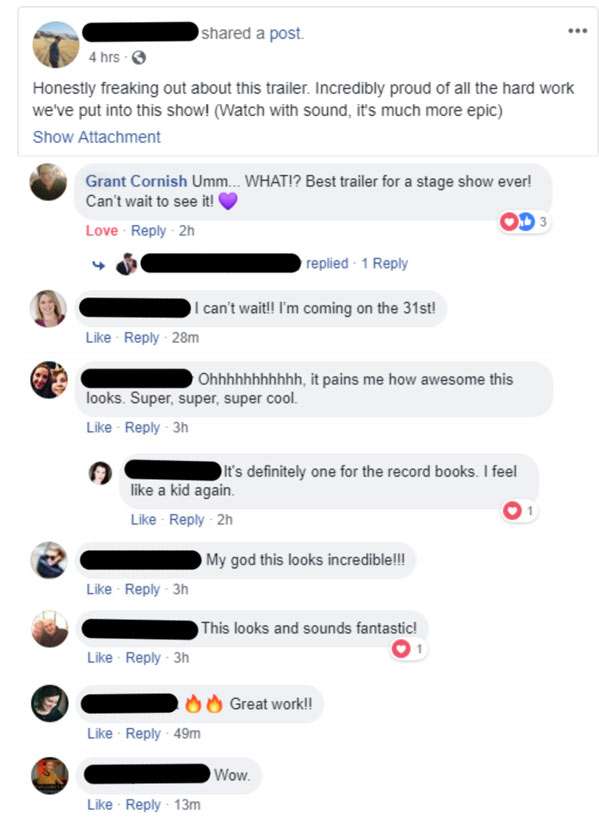Reply to the 'Wow.' comment
This screenshot has height=821, width=599.
coord(143,805)
